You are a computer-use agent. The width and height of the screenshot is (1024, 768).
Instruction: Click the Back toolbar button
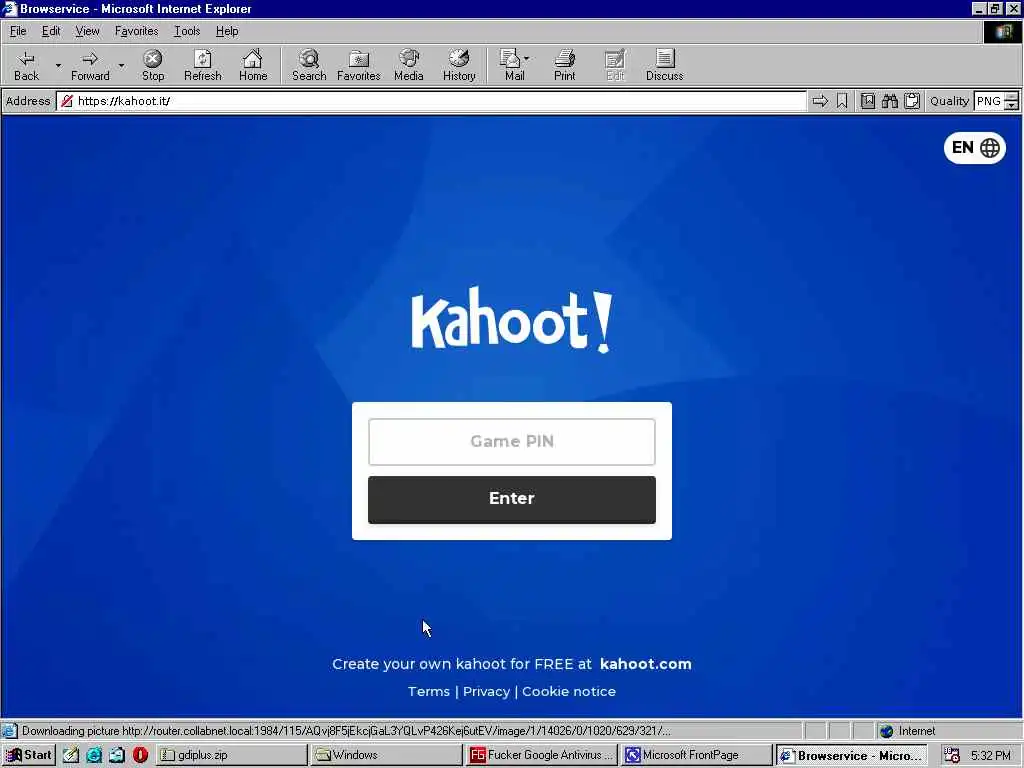(26, 65)
